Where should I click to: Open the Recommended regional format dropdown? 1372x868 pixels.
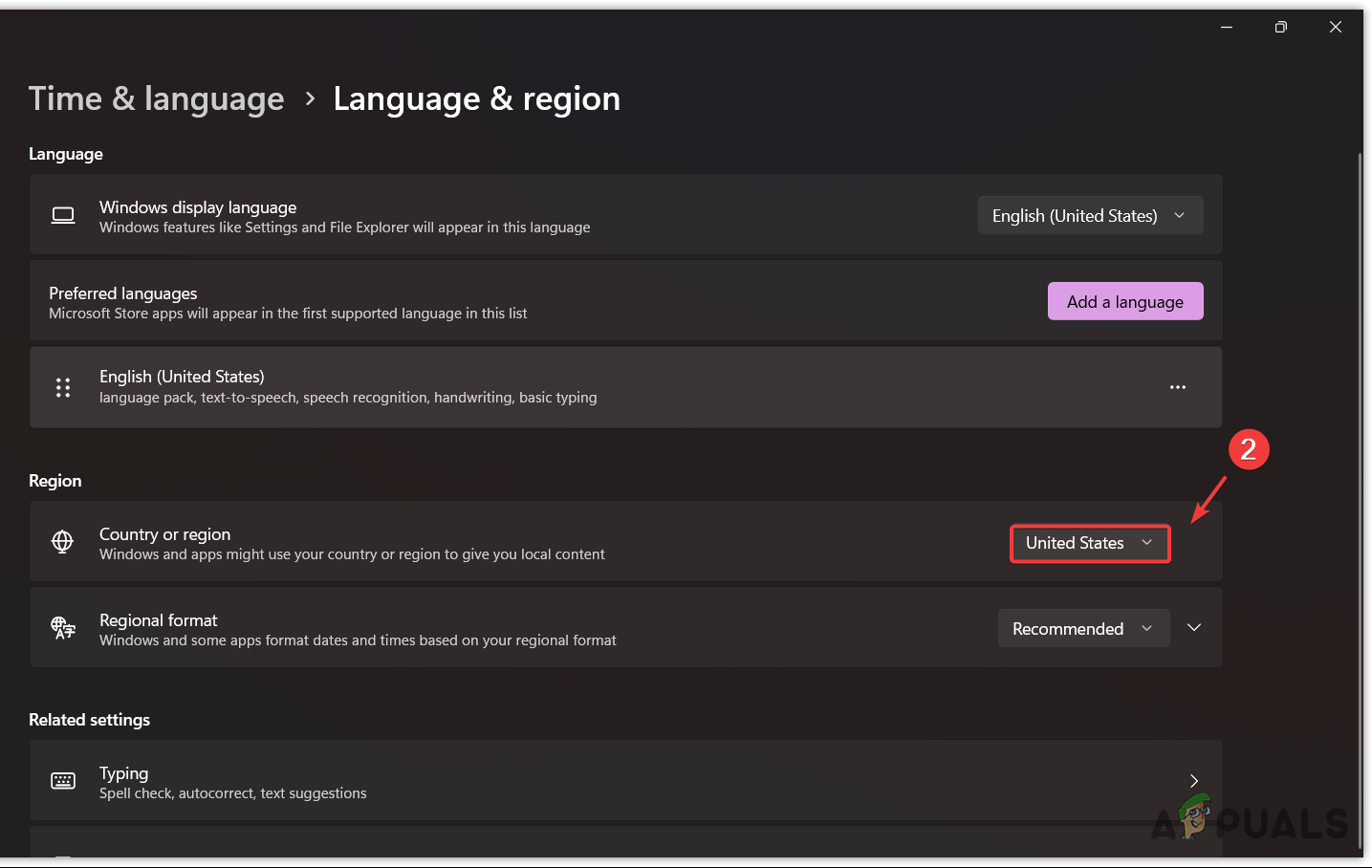(x=1083, y=628)
